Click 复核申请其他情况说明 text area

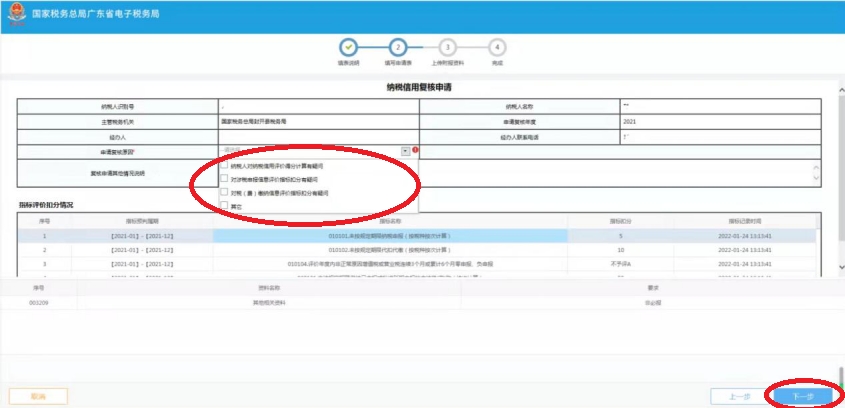(620, 173)
